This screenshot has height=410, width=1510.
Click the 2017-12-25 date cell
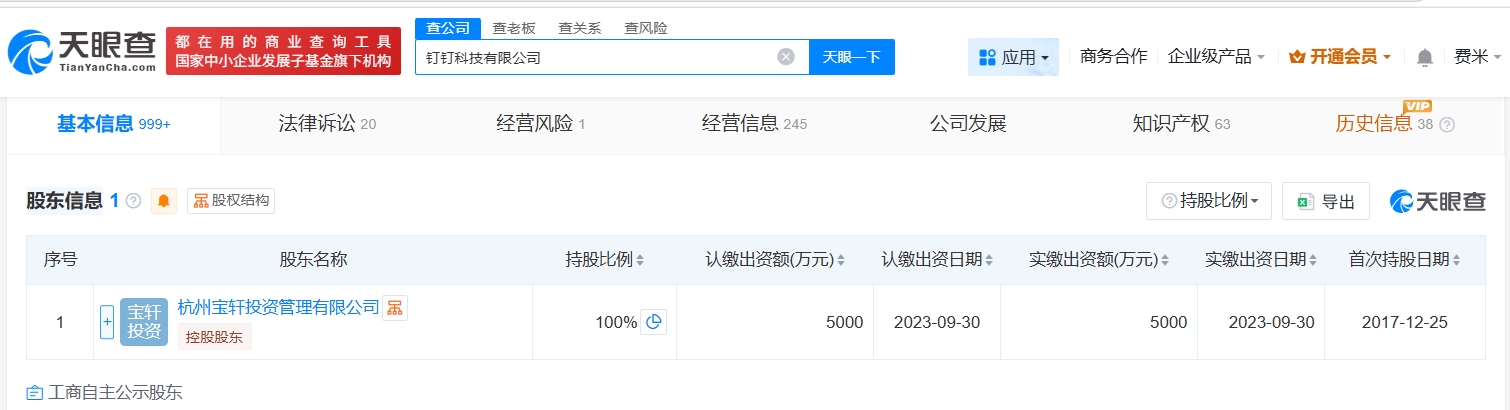tap(1404, 322)
